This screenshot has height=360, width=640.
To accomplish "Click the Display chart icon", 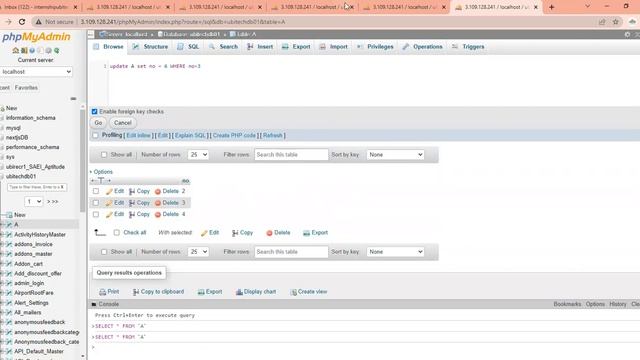I will (x=239, y=292).
